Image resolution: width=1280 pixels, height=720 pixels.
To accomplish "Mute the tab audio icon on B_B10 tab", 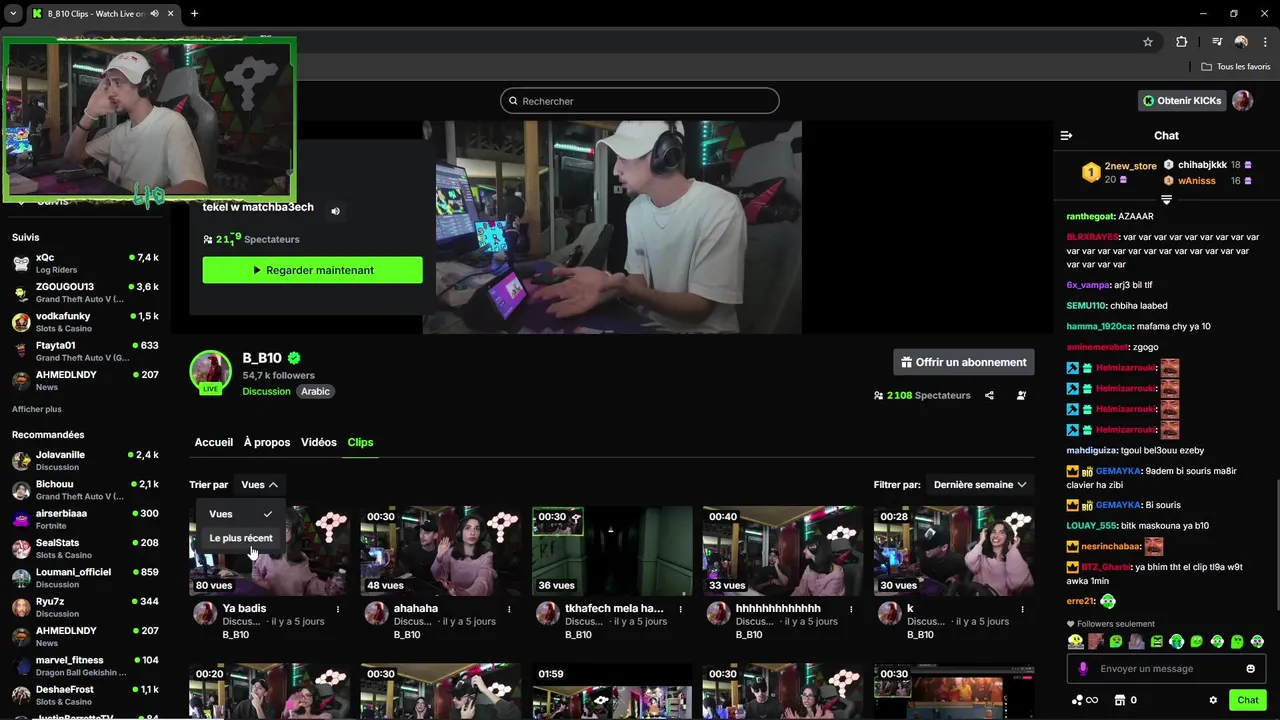I will [153, 14].
